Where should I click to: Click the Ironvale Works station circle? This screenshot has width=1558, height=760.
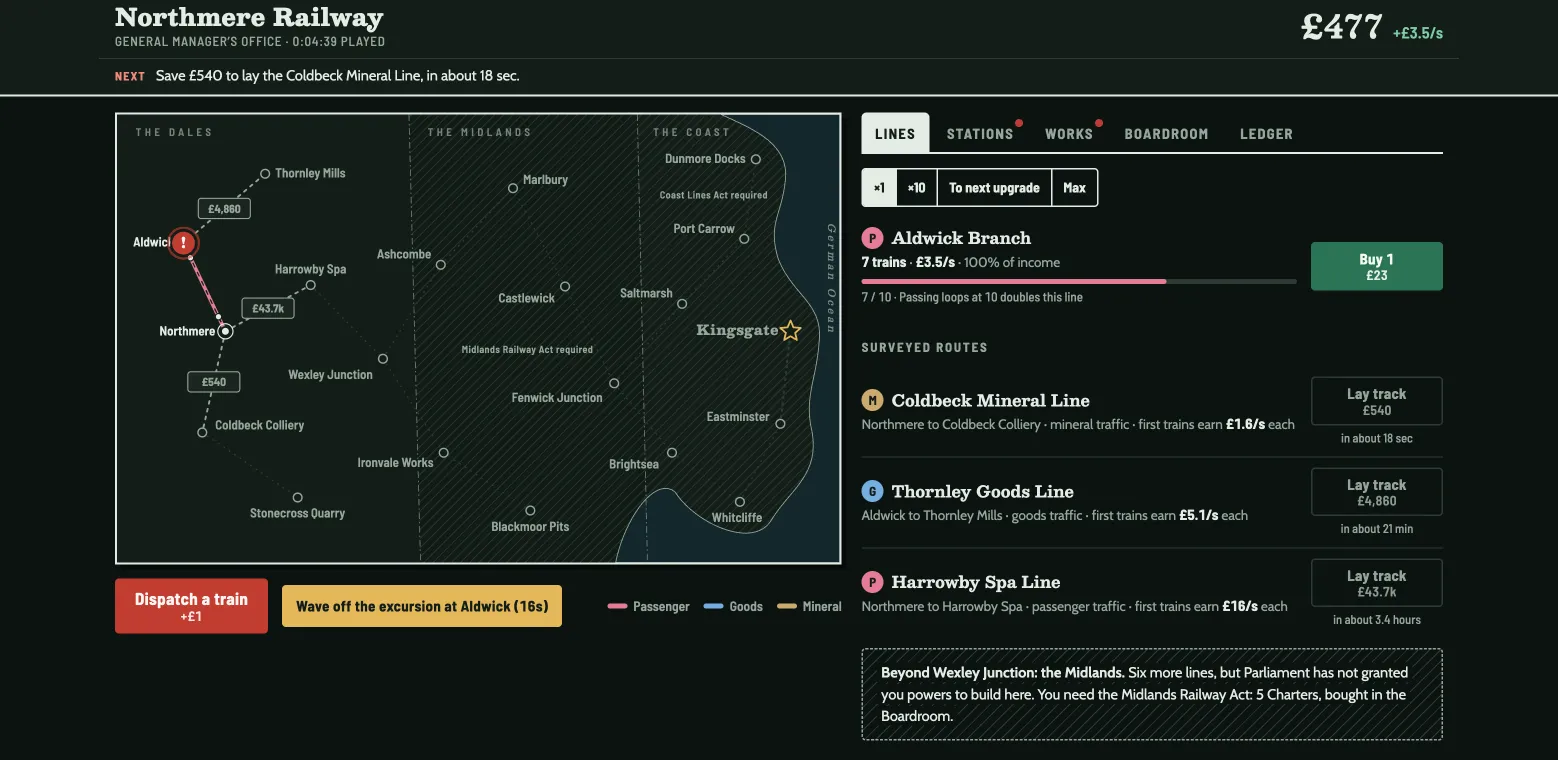444,453
